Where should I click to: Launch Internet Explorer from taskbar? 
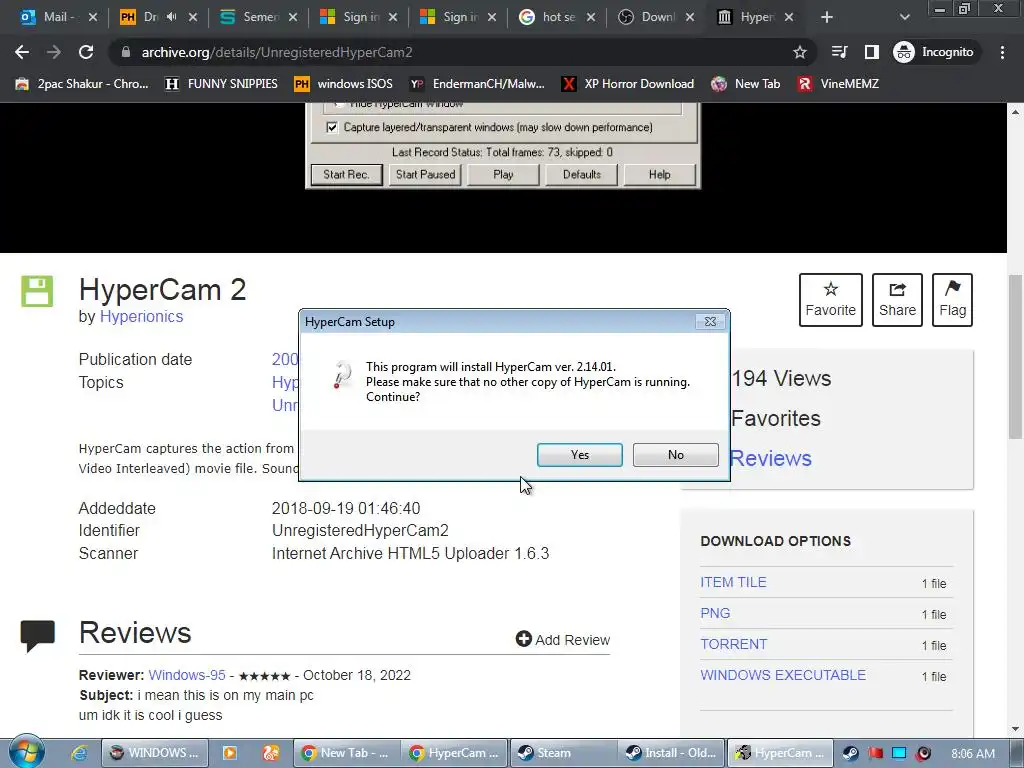pos(80,753)
